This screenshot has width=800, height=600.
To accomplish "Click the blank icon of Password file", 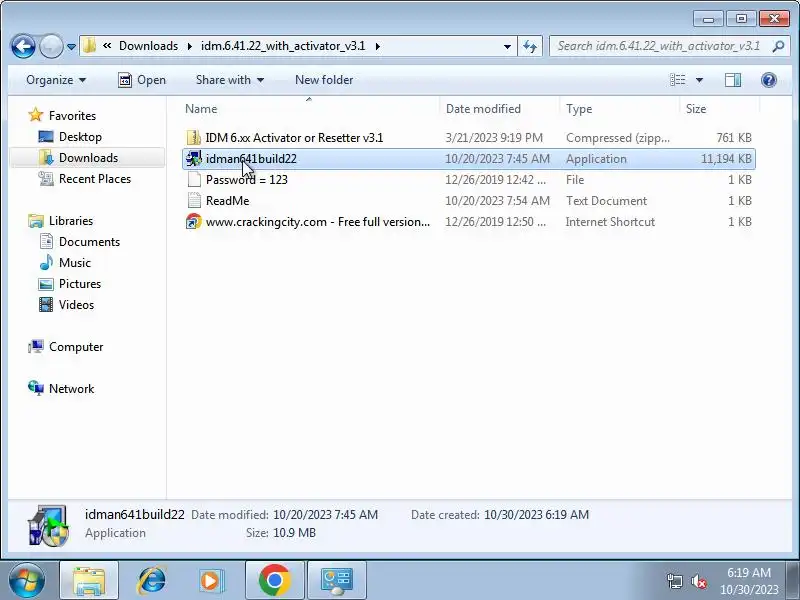I will (x=194, y=180).
